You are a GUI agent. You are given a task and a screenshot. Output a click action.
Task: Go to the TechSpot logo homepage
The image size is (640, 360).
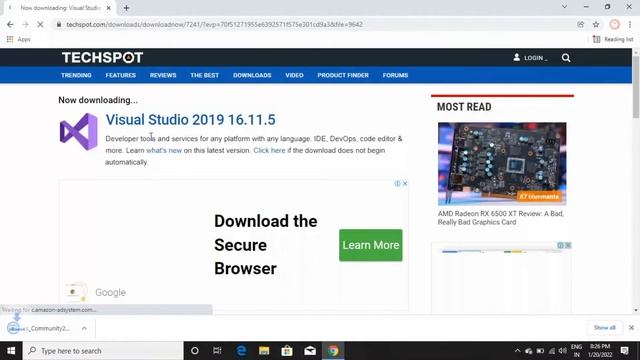tap(102, 58)
